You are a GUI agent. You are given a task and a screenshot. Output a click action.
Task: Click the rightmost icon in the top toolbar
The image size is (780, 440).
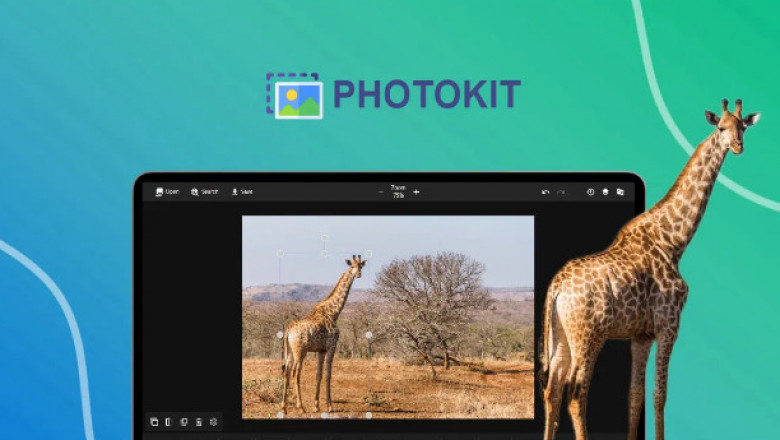point(620,192)
